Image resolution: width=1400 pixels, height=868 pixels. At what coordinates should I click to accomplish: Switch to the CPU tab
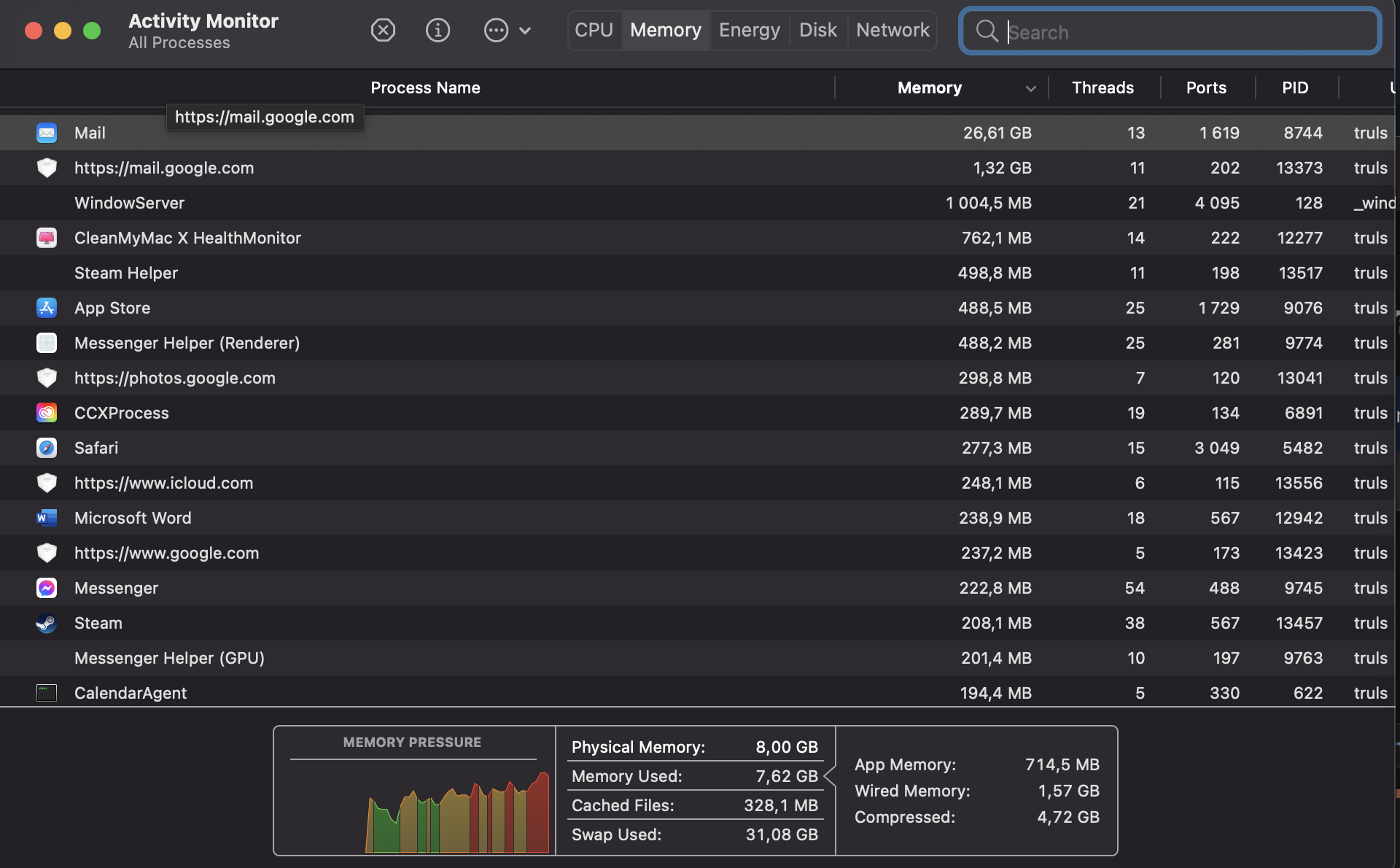pos(595,30)
